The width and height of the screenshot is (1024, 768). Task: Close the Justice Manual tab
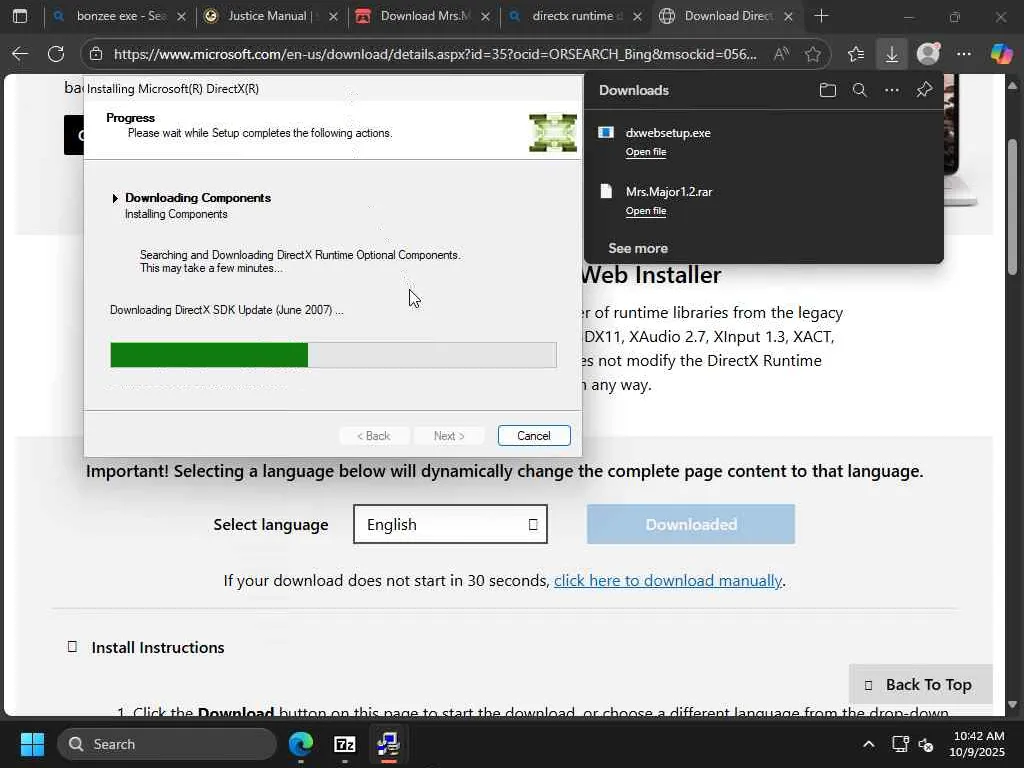[x=333, y=16]
